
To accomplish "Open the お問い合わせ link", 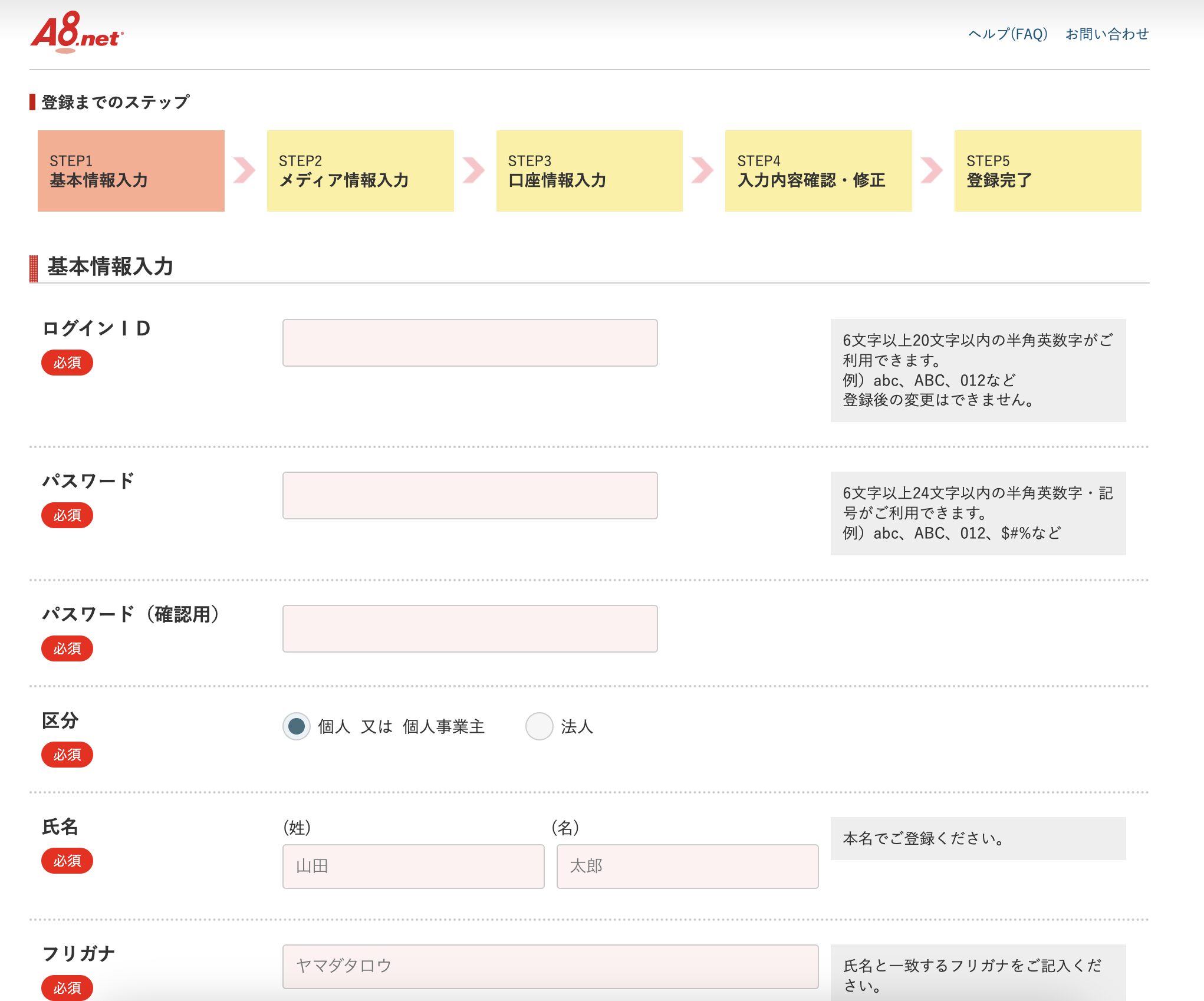I will [x=1107, y=34].
